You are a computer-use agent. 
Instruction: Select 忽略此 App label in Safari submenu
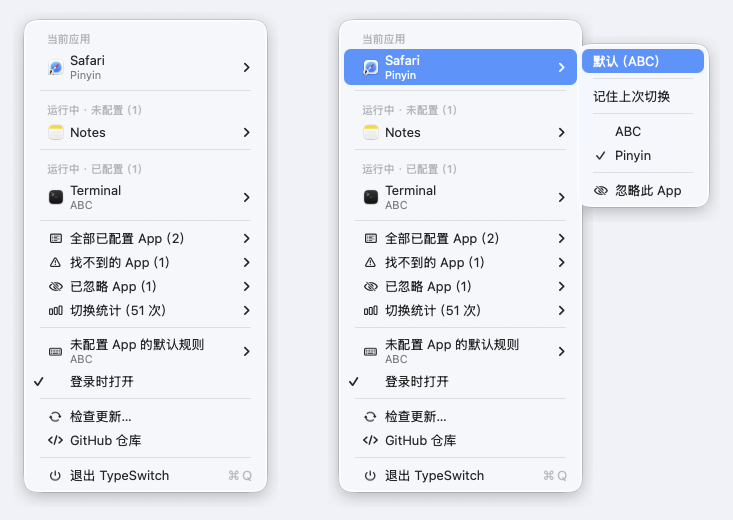click(x=648, y=190)
